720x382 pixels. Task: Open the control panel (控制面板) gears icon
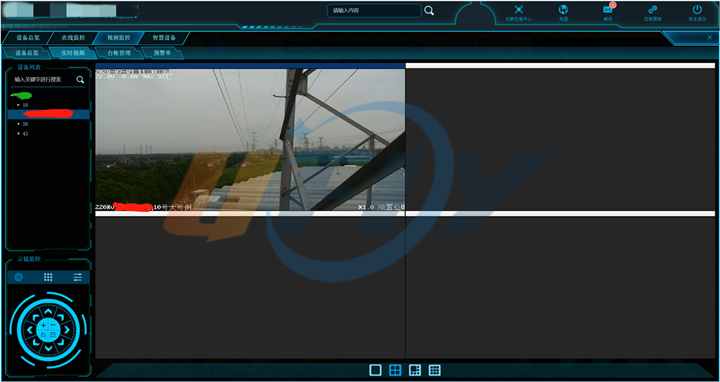pos(652,10)
